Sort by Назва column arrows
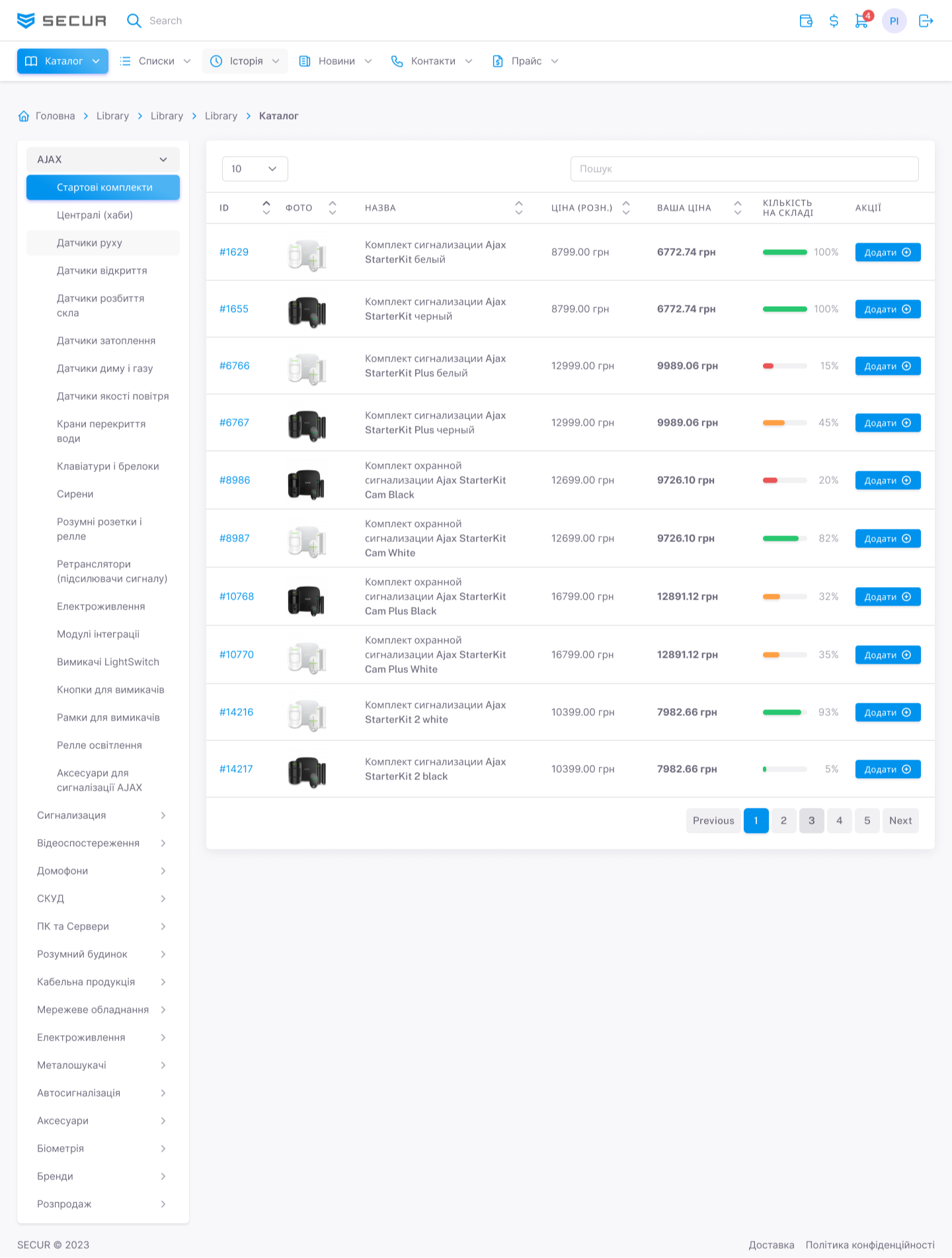 pos(519,208)
